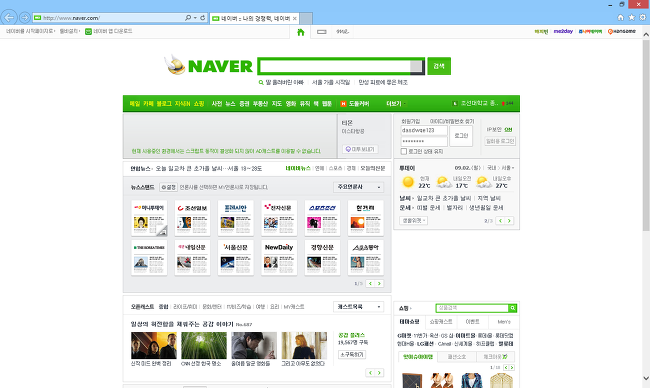Click the green Naver home icon tab
The height and width of the screenshot is (388, 650).
tap(301, 32)
